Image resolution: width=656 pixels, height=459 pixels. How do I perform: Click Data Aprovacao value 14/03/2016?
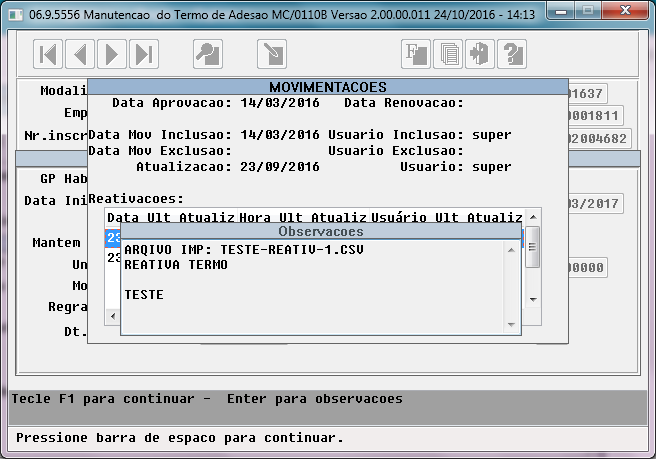tap(280, 103)
